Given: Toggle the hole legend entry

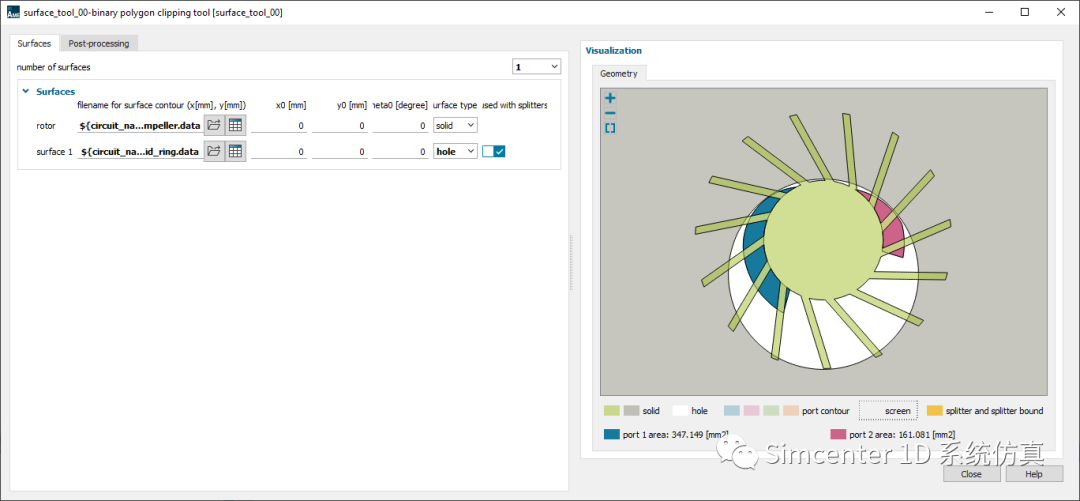Looking at the screenshot, I should [x=690, y=411].
